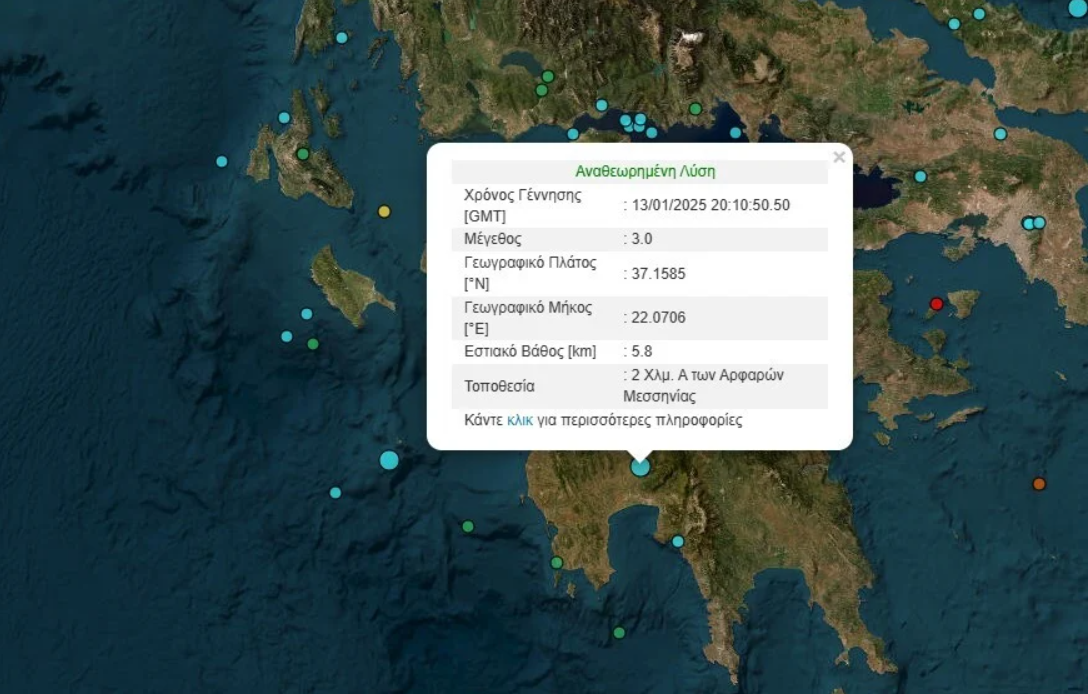Screen dimensions: 1088x694
Task: Select the red earthquake marker near Athens
Action: click(x=936, y=303)
